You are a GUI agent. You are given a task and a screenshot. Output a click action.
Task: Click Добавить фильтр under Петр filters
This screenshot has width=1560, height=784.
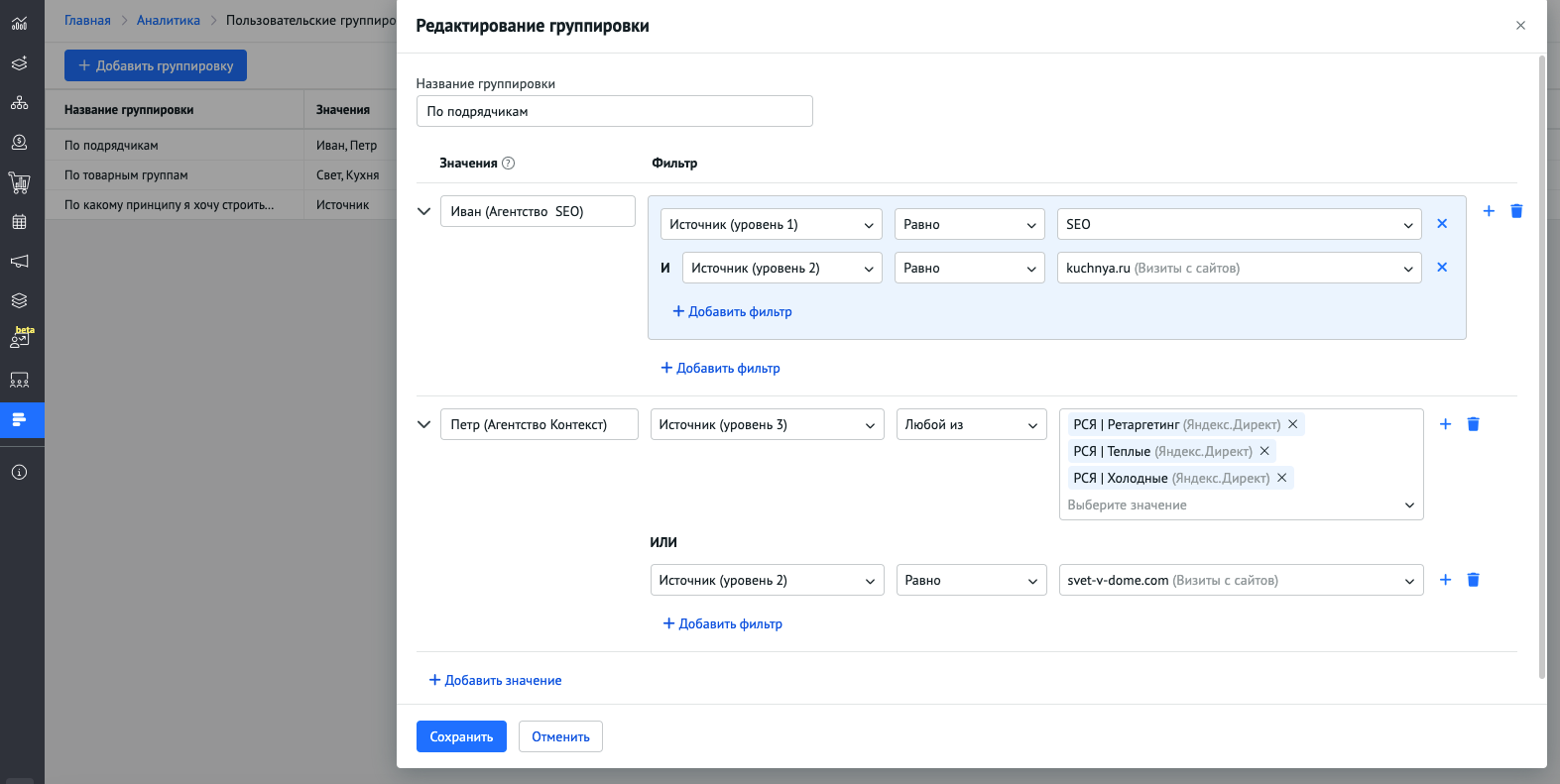tap(722, 623)
